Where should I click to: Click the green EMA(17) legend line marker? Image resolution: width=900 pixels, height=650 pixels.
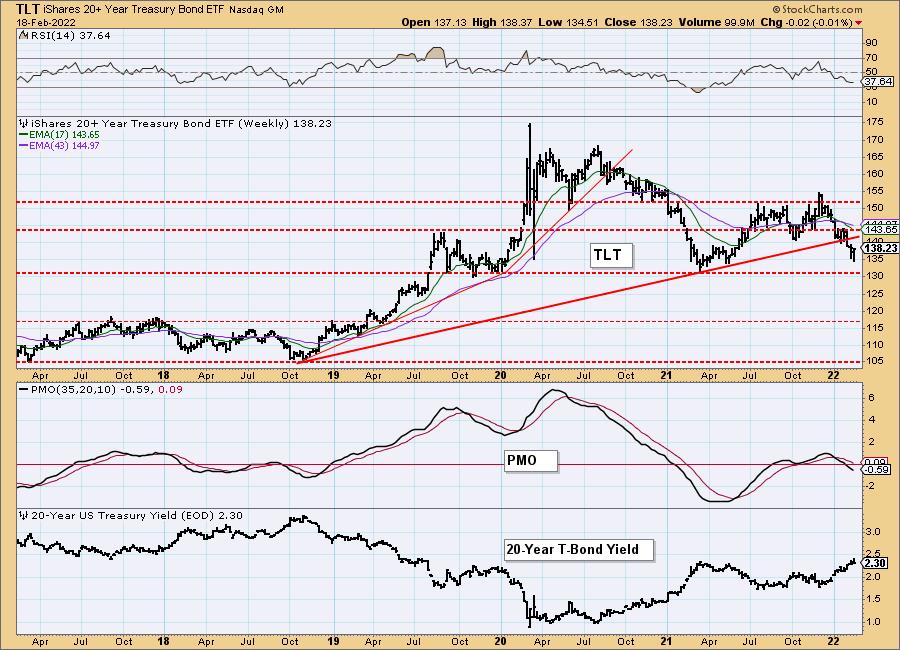24,134
